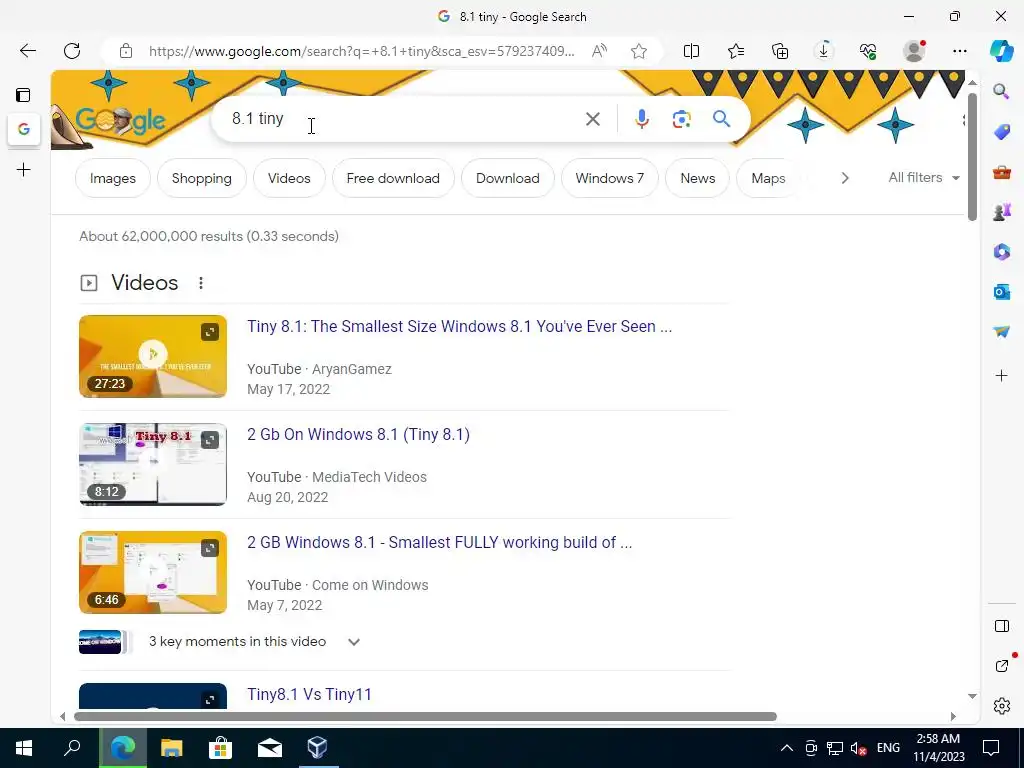The width and height of the screenshot is (1024, 768).
Task: Reload the page with the refresh icon
Action: pos(72,51)
